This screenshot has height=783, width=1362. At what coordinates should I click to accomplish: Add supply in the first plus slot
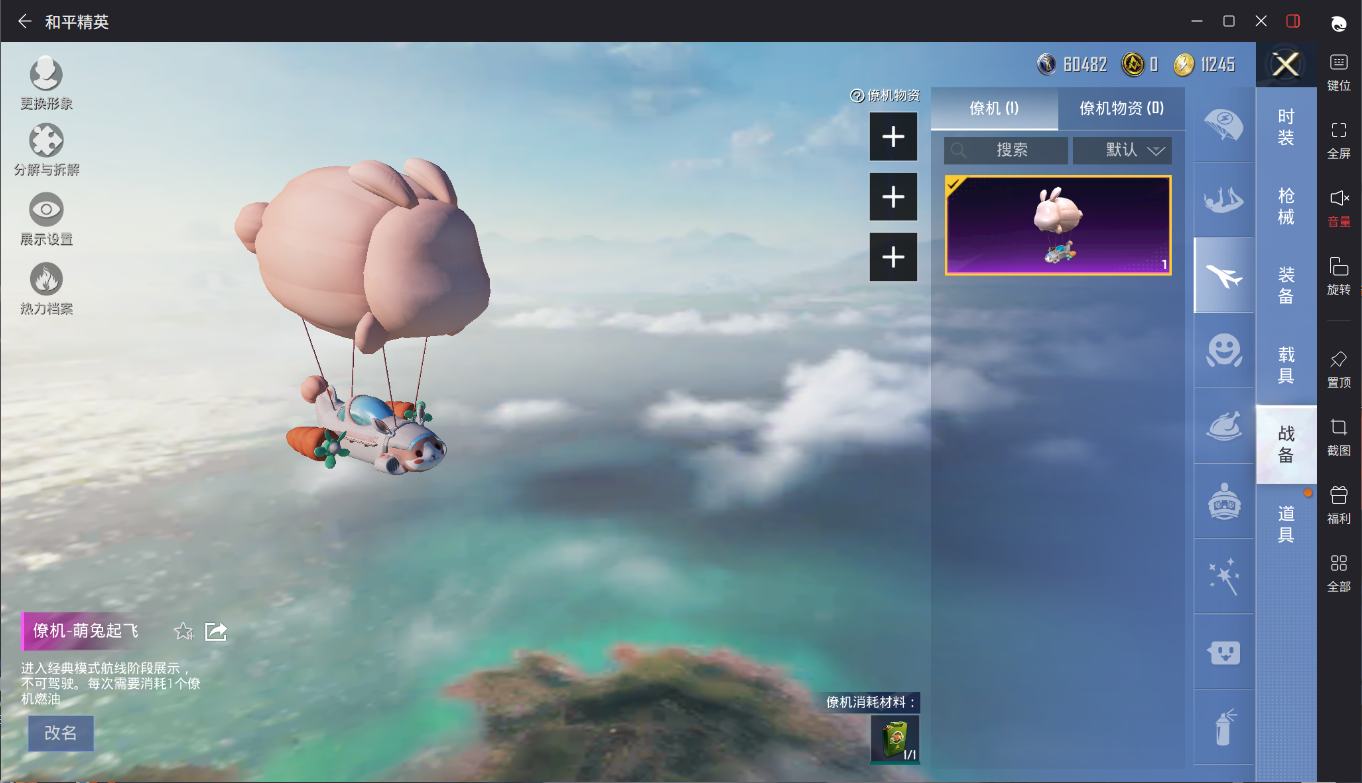893,137
